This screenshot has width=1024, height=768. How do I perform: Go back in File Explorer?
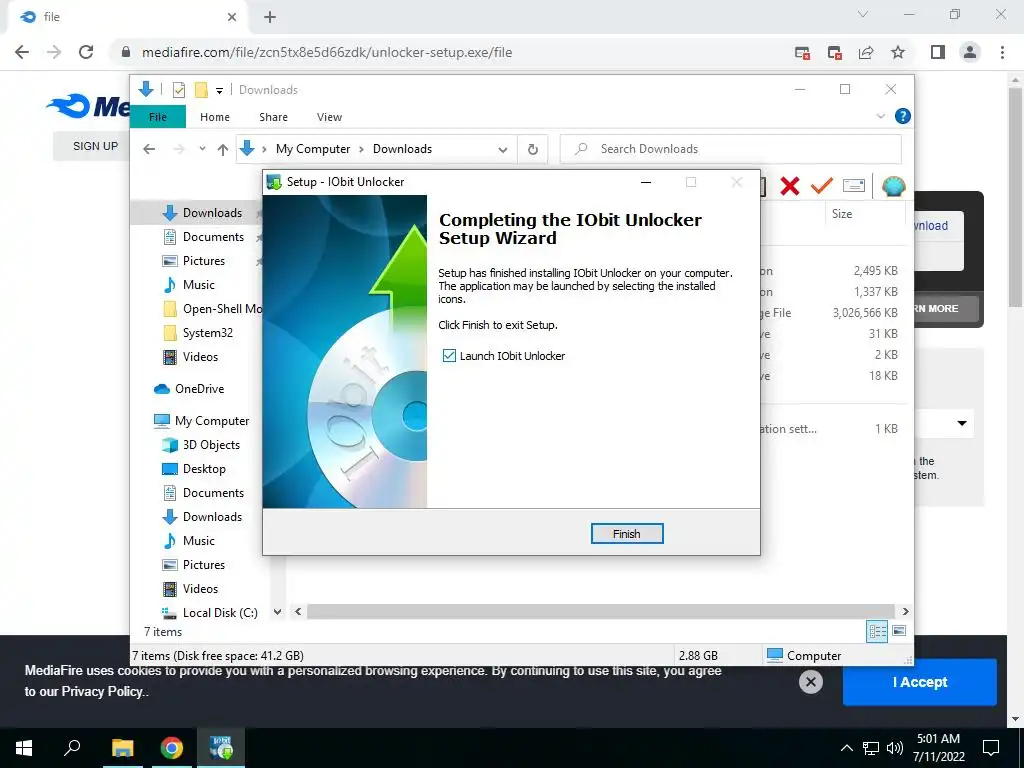click(x=149, y=149)
